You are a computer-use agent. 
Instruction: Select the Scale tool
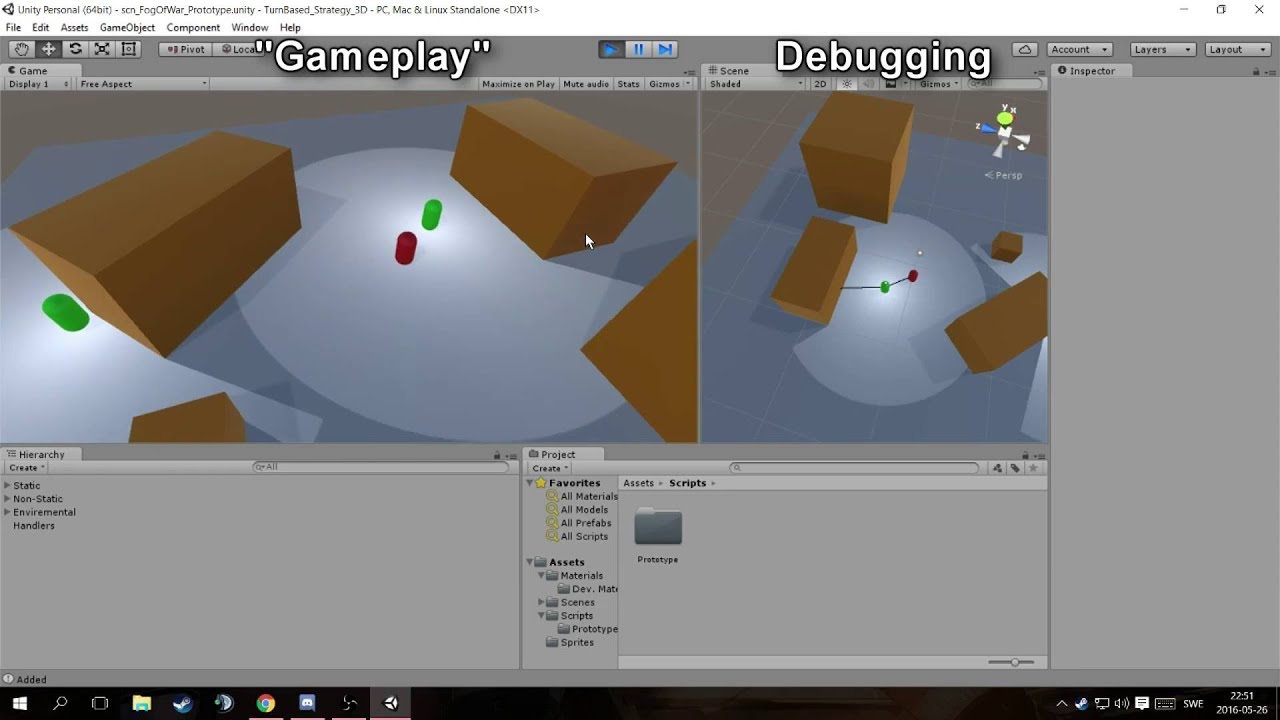(102, 49)
